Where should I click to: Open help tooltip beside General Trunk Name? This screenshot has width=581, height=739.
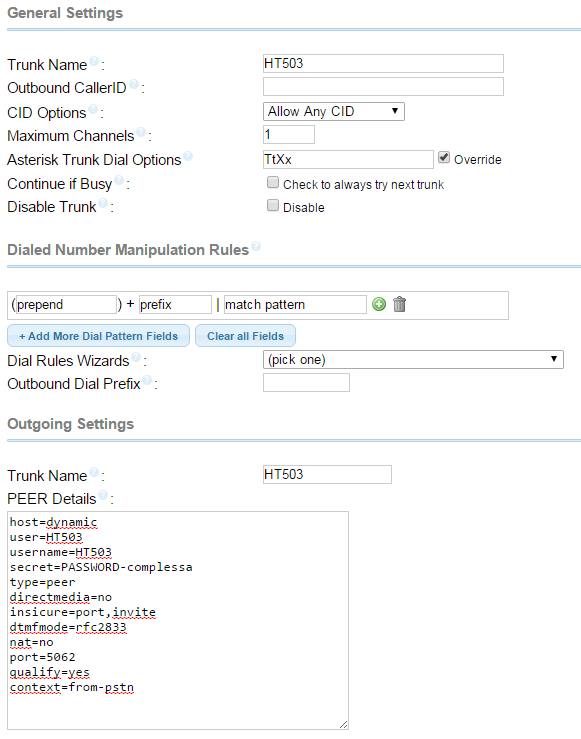pos(94,61)
